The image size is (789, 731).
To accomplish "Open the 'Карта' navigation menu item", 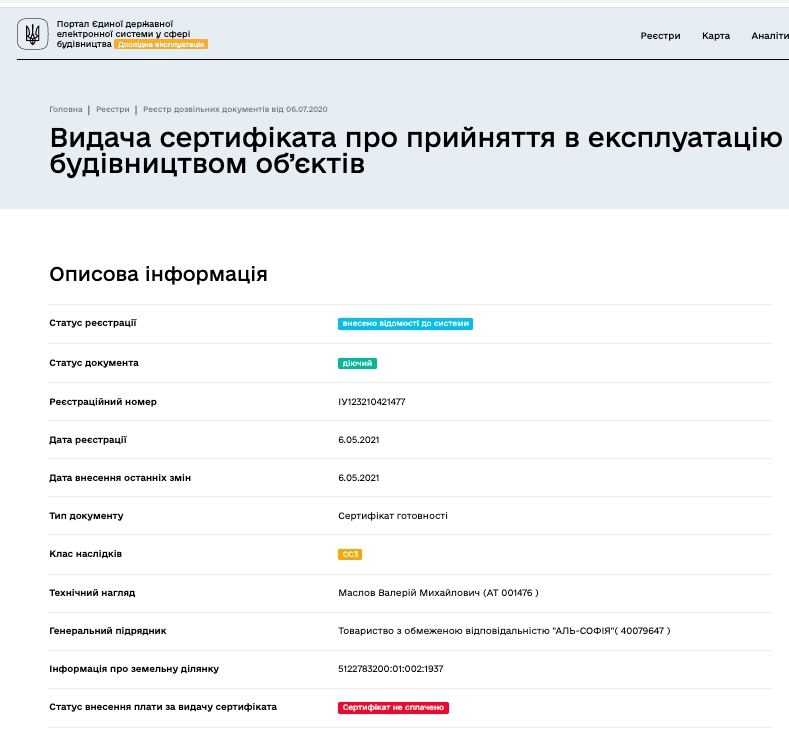I will click(x=716, y=36).
